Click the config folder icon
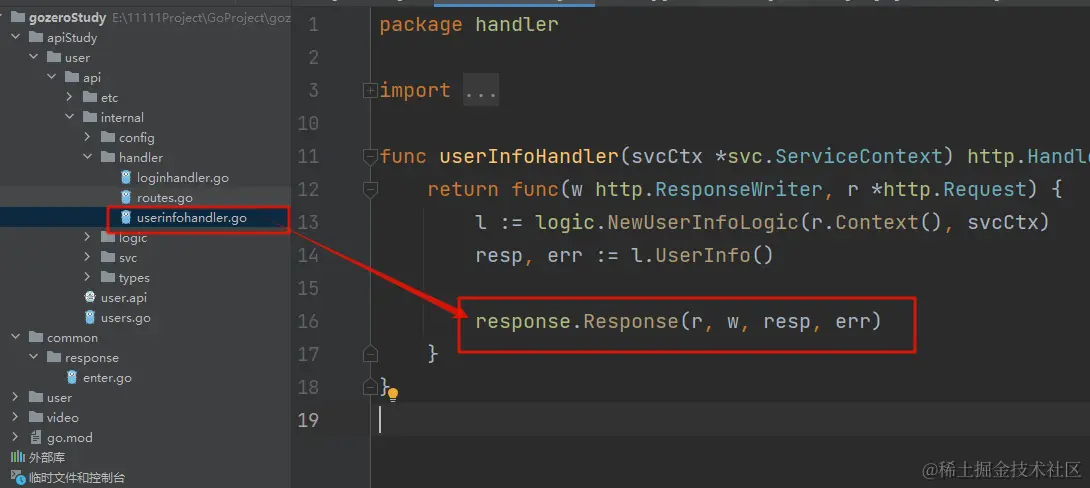 [x=108, y=138]
